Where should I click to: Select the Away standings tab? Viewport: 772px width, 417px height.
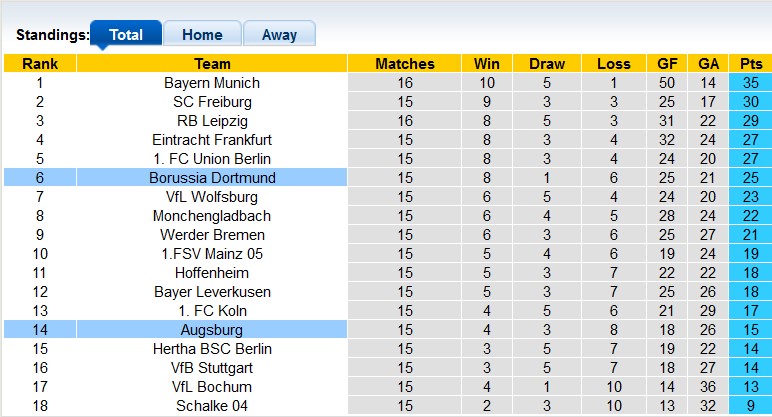tap(279, 34)
